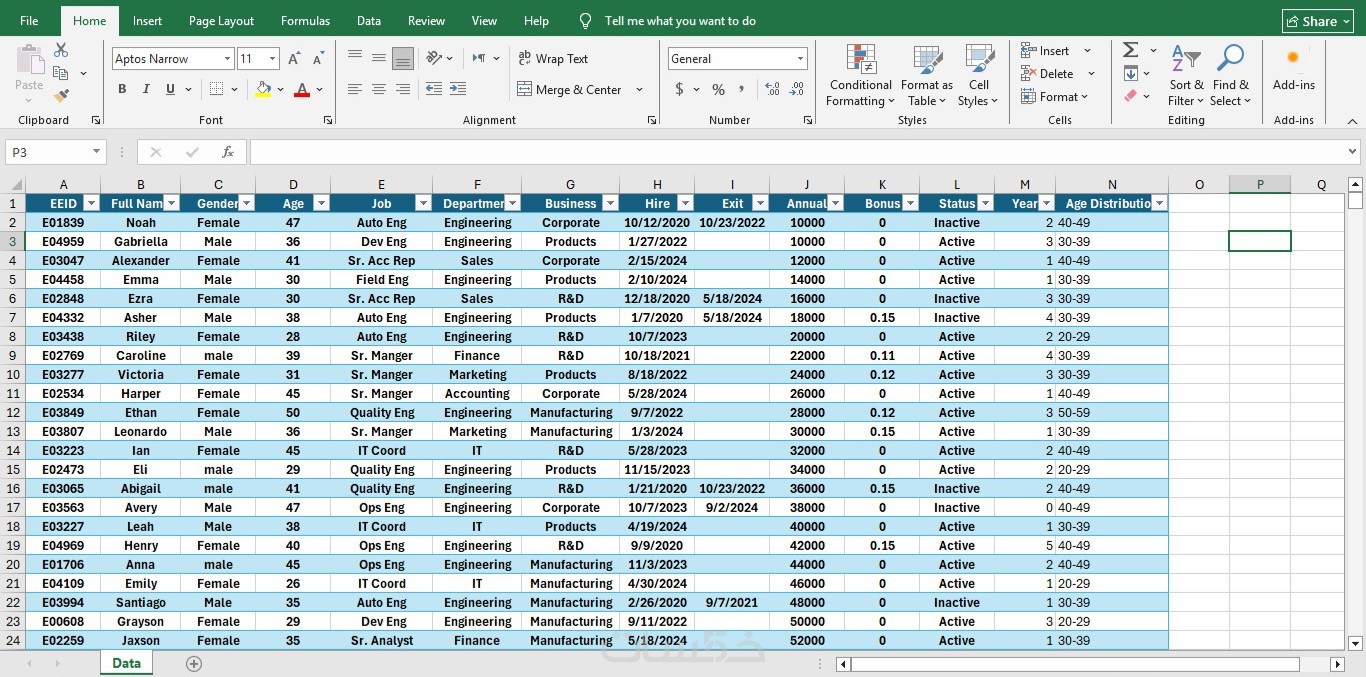Align text right
This screenshot has width=1366, height=677.
pyautogui.click(x=403, y=89)
